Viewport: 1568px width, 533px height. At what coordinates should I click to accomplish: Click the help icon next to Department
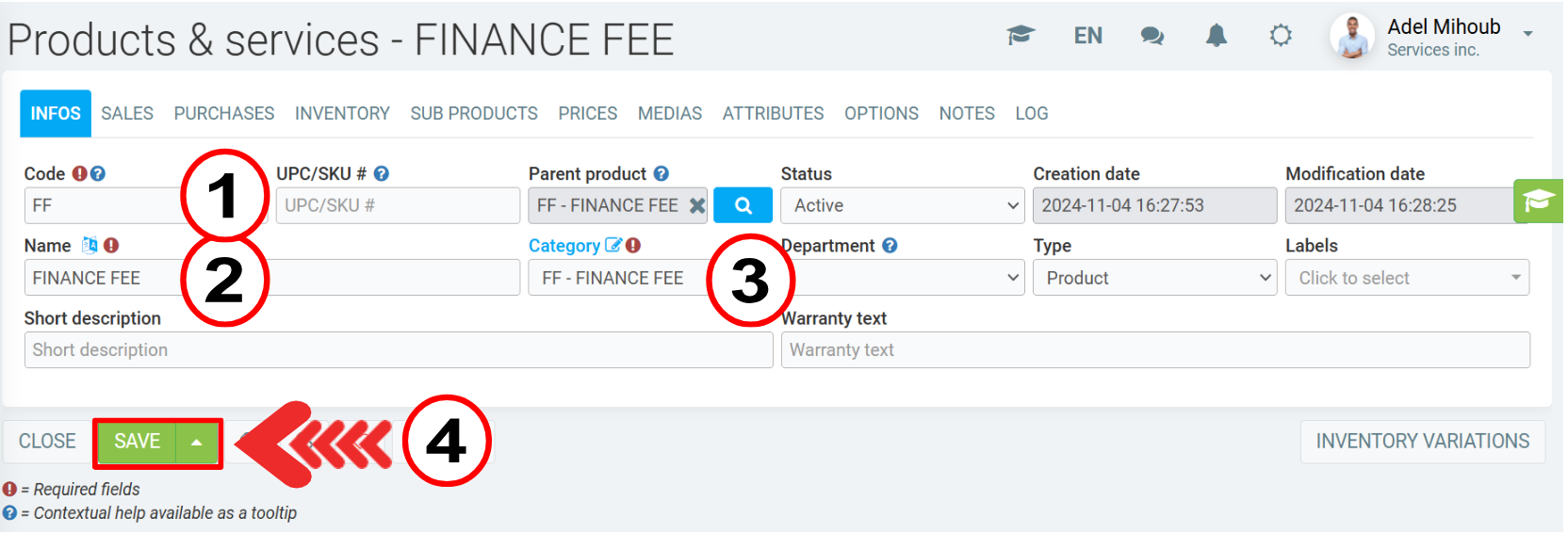coord(890,246)
